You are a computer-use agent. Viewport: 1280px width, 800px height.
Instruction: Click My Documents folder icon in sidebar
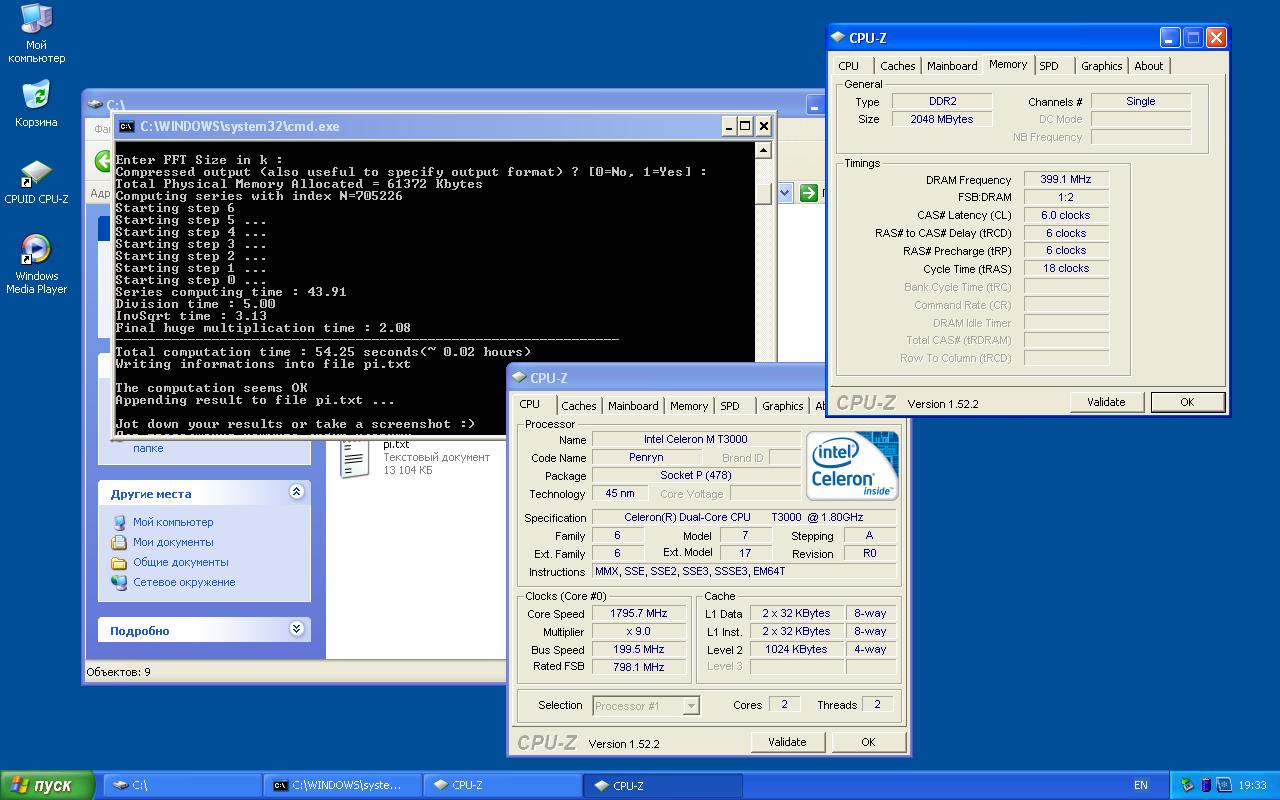pyautogui.click(x=120, y=542)
